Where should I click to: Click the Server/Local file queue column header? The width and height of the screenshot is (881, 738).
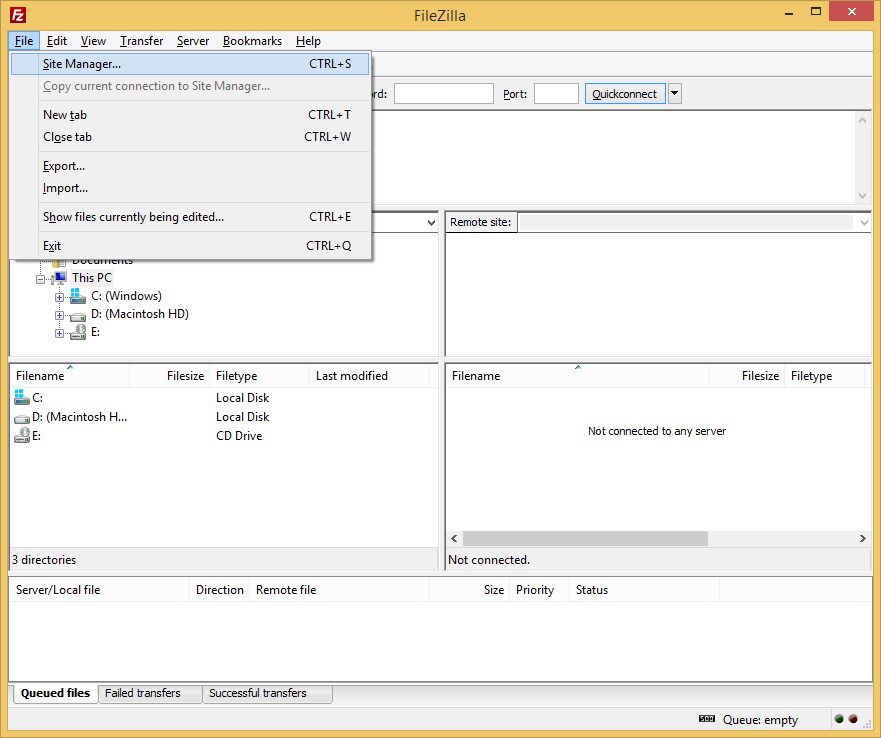click(x=99, y=590)
